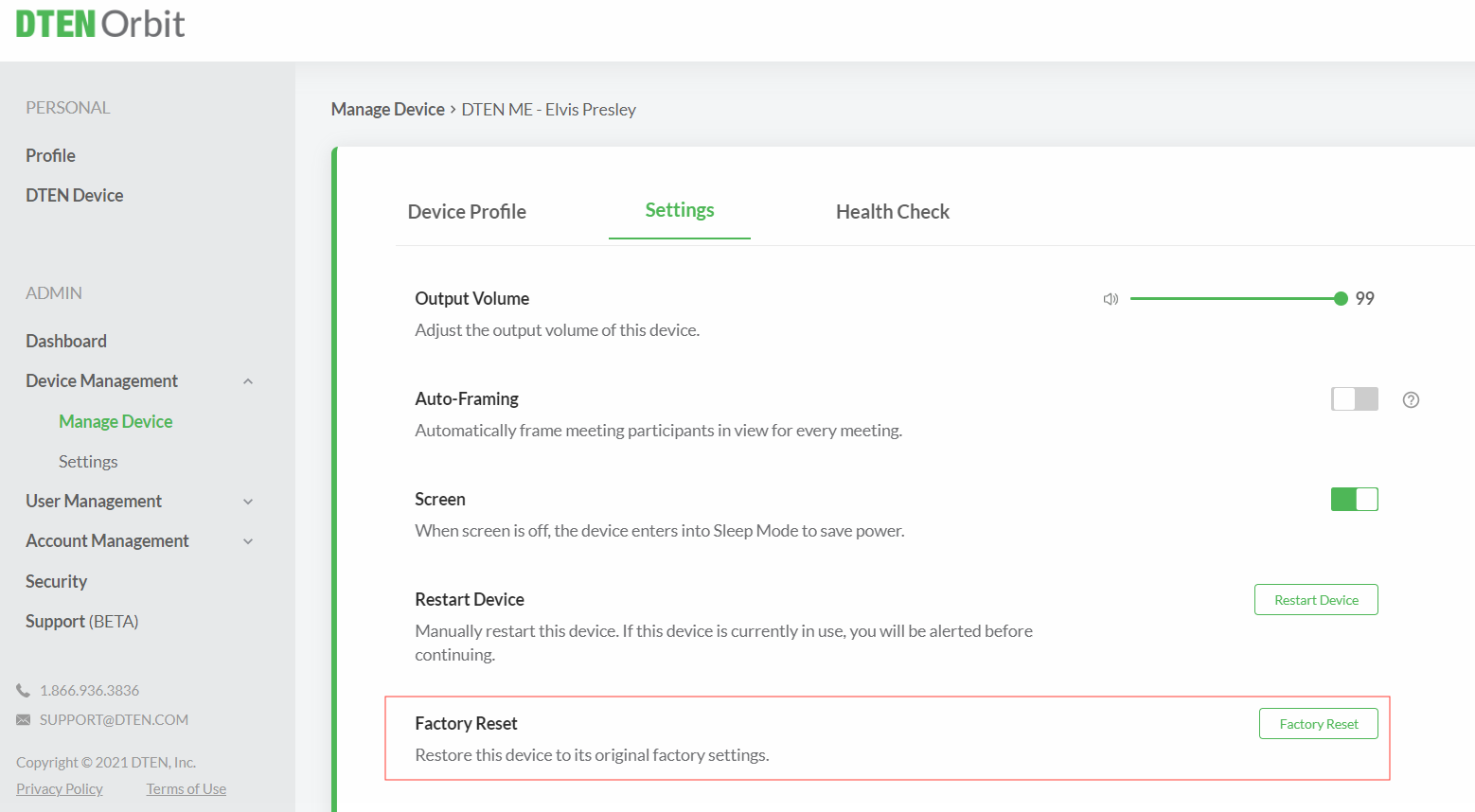Open Auto-Framing help question mark icon
1475x812 pixels.
(x=1411, y=399)
